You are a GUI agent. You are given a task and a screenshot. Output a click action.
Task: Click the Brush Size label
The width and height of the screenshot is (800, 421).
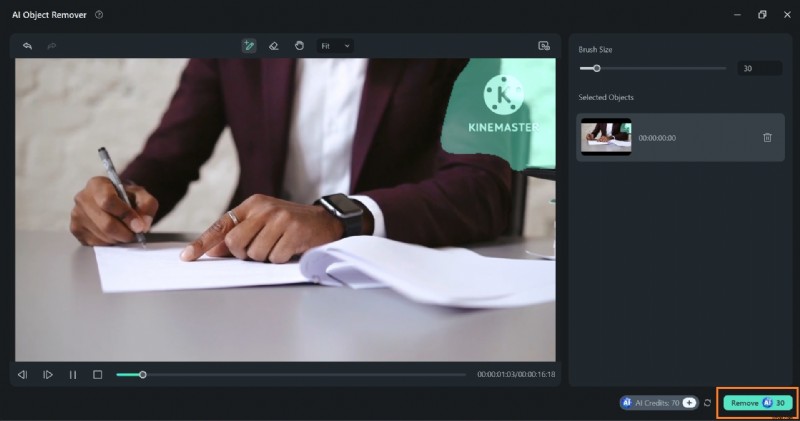(x=595, y=49)
